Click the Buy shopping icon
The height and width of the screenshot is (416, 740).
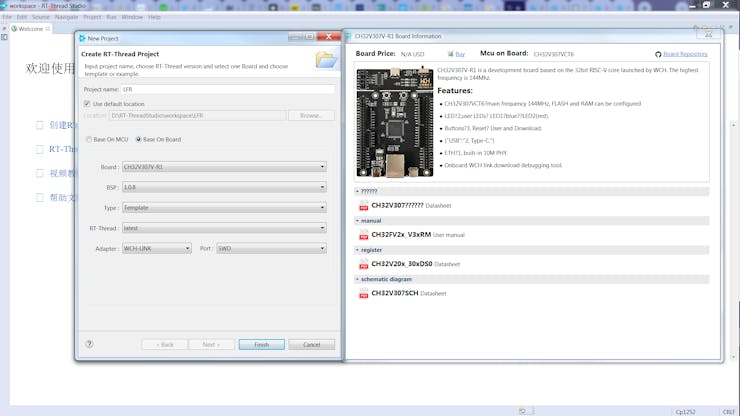[x=449, y=54]
